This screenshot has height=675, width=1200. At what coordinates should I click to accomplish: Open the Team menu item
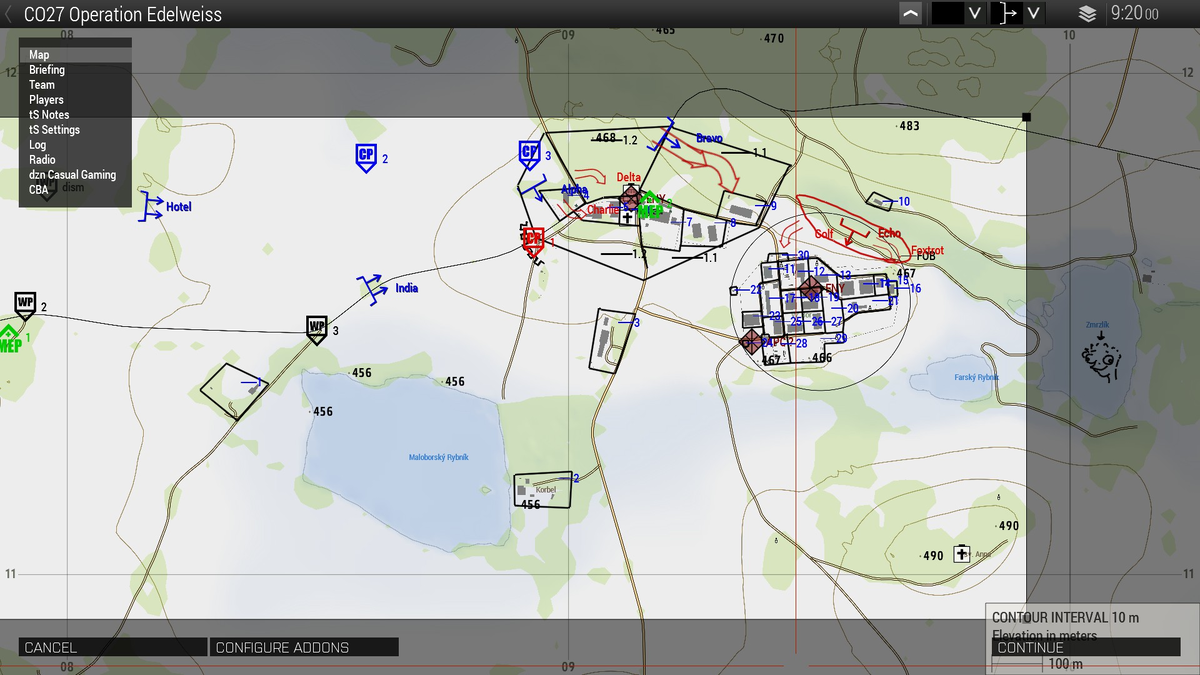click(75, 85)
